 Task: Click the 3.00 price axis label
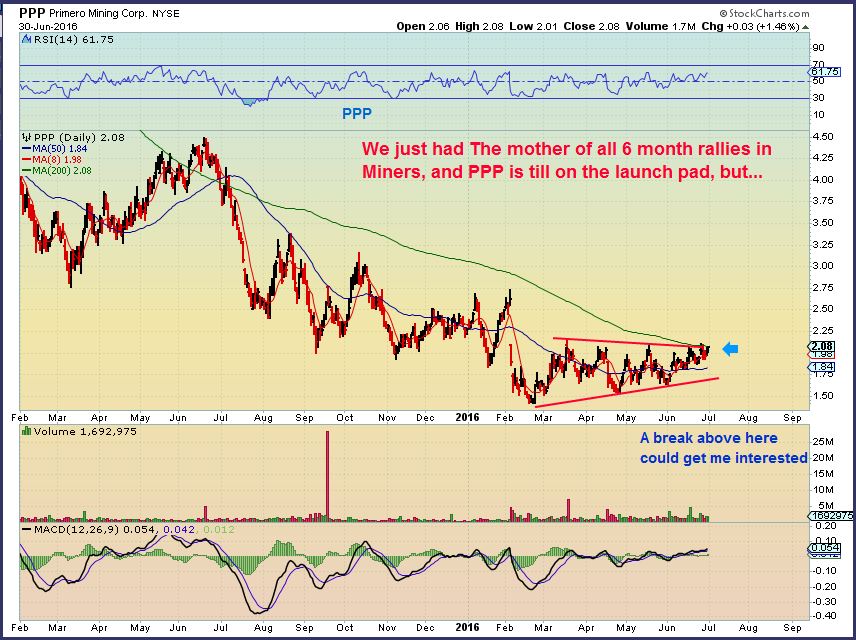[823, 266]
